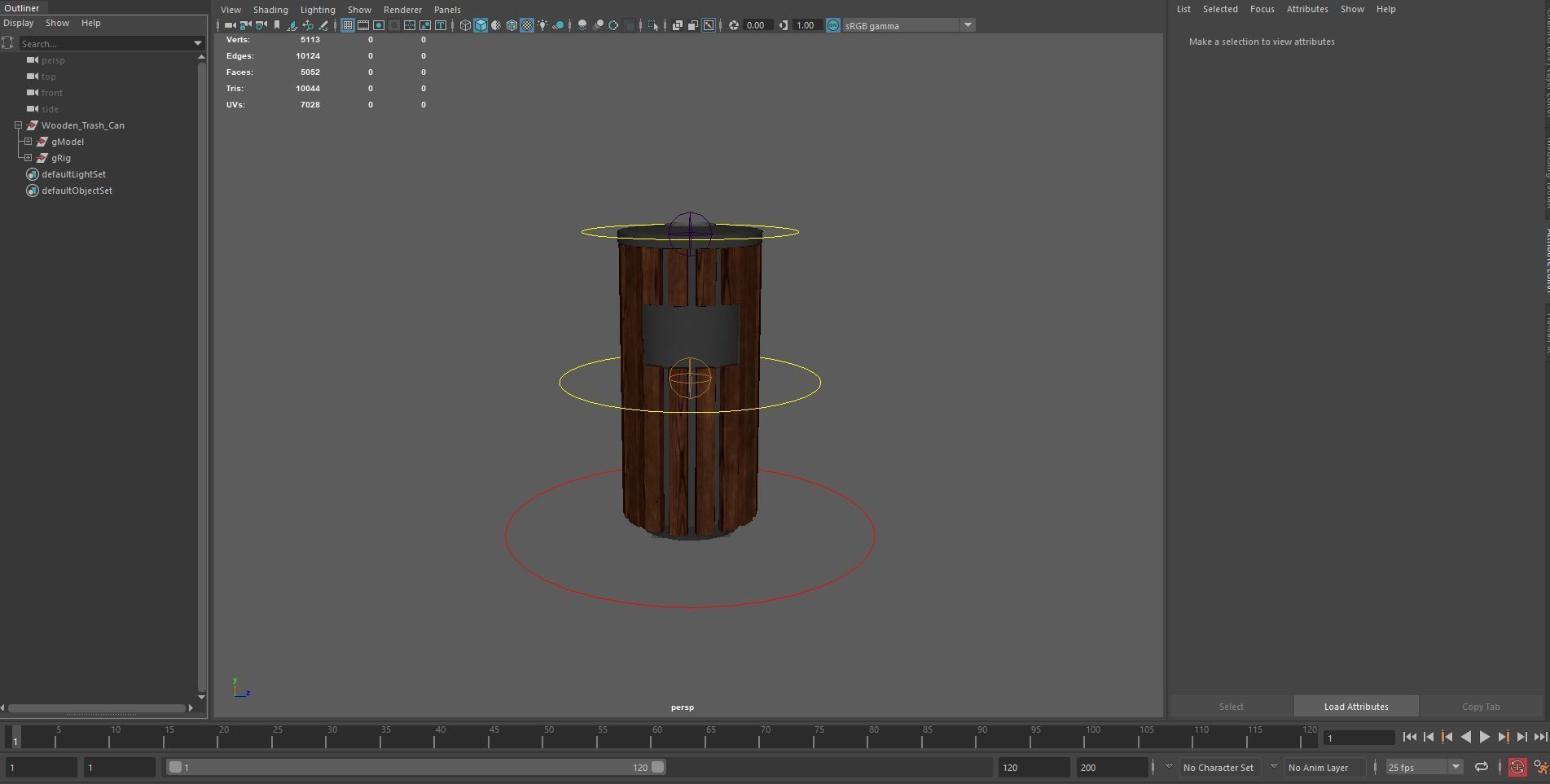Click the Image Plane icon
Image resolution: width=1550 pixels, height=784 pixels.
pos(292,25)
